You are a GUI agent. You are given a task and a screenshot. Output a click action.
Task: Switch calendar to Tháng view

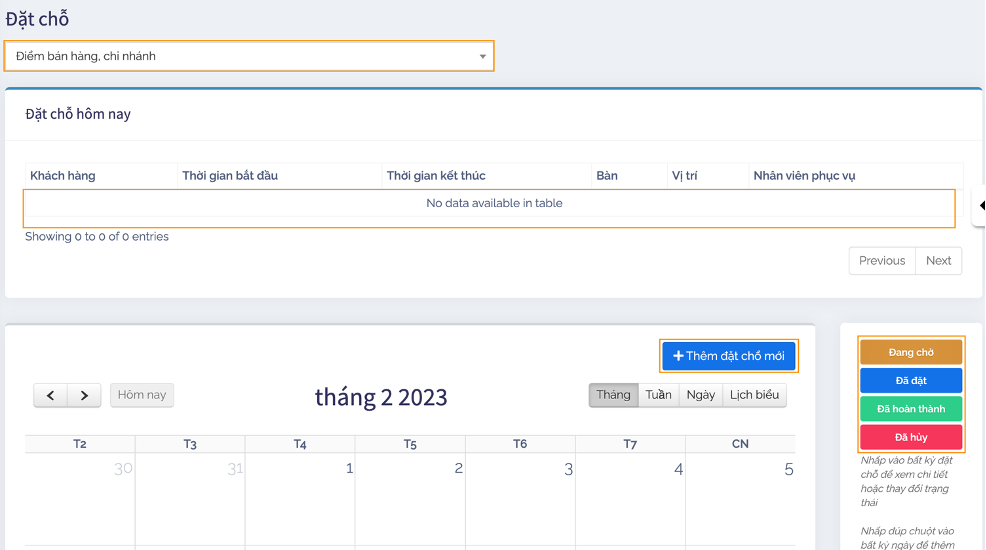613,395
